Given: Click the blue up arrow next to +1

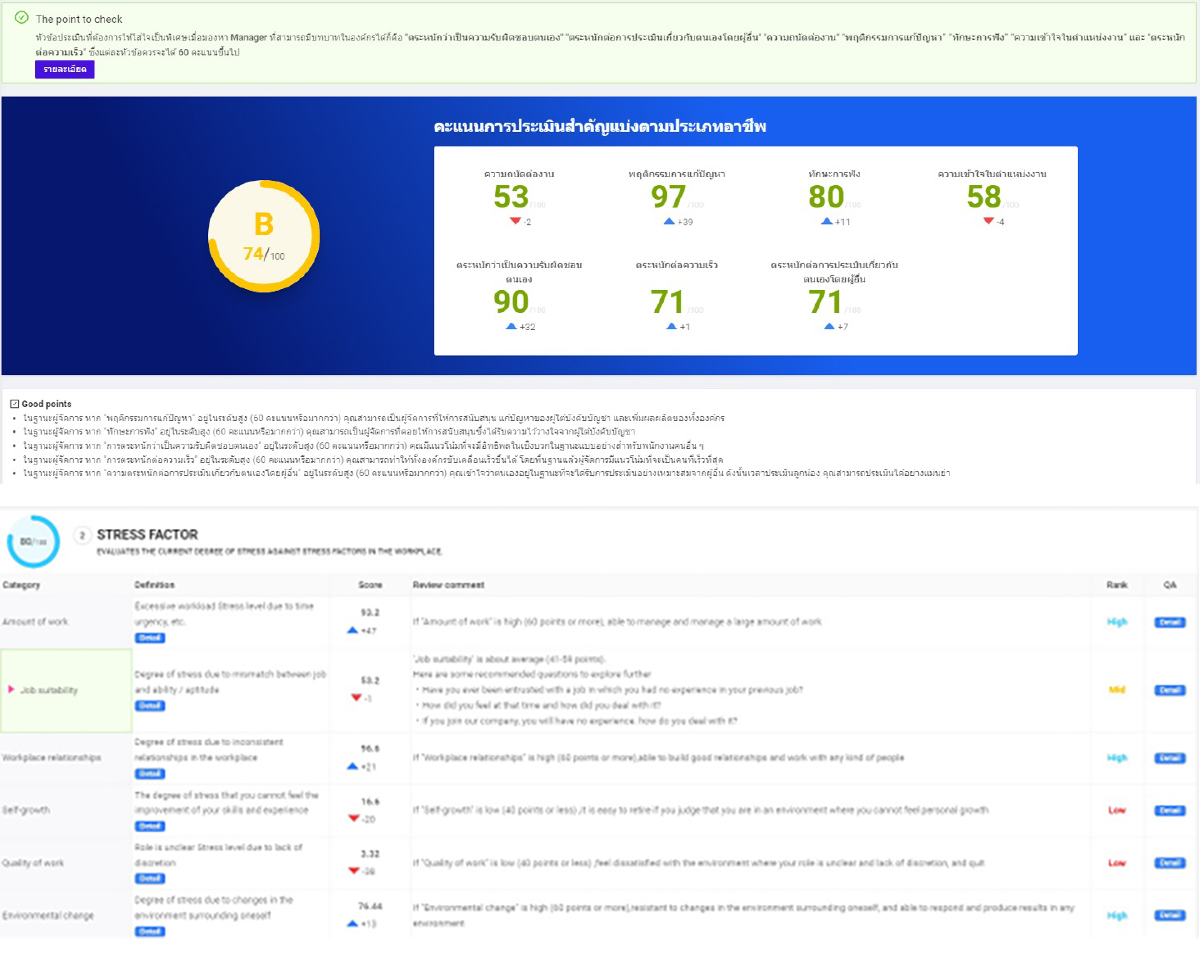Looking at the screenshot, I should tap(672, 326).
